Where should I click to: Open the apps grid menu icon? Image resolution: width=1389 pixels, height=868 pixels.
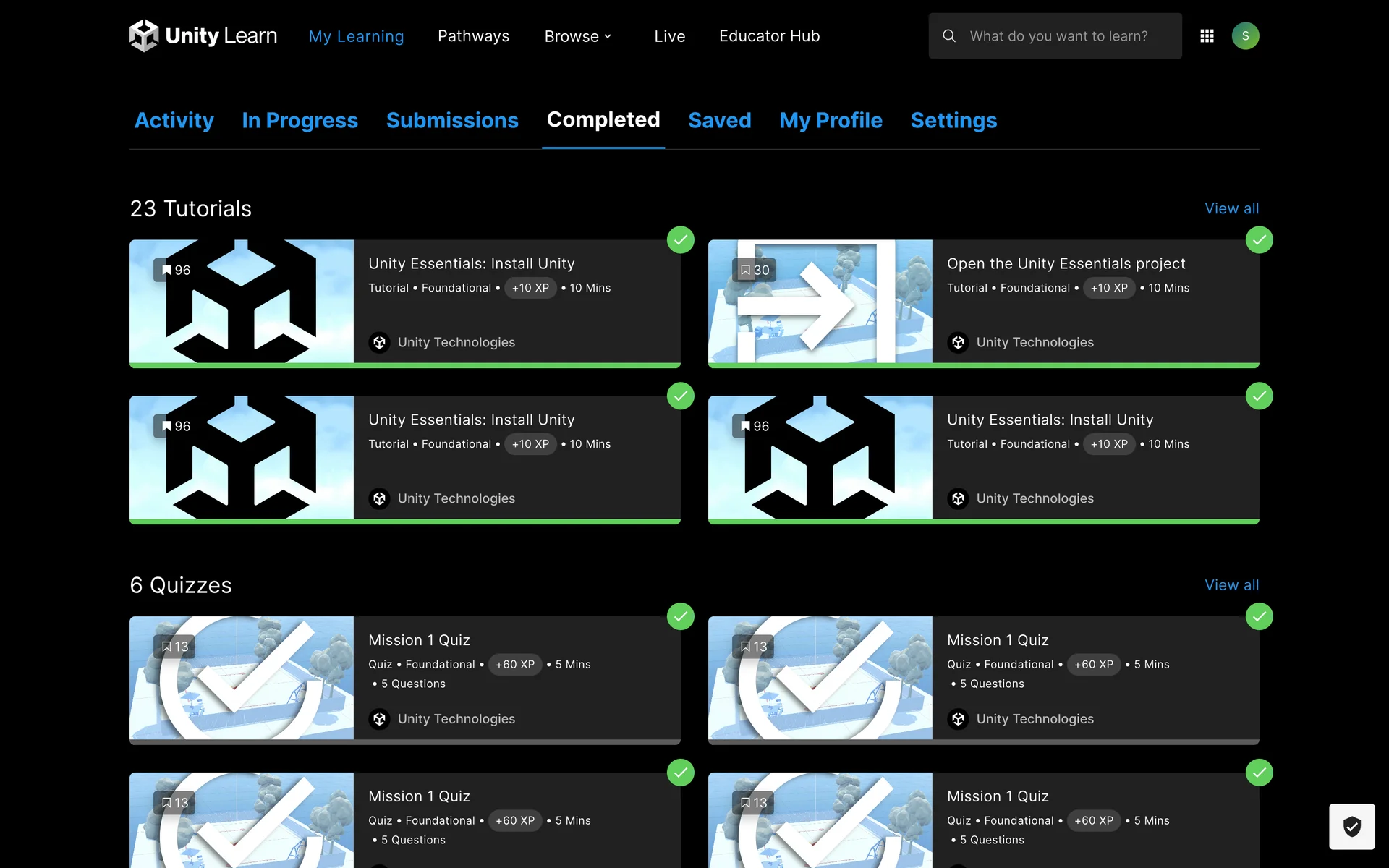click(x=1207, y=35)
